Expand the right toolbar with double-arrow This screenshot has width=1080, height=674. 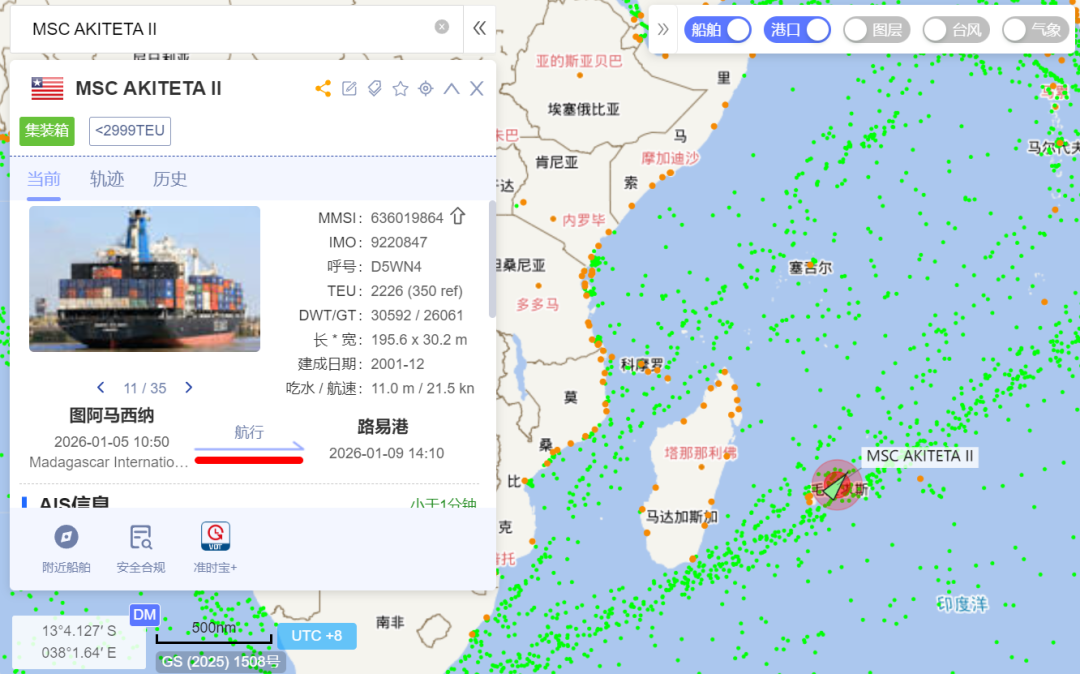click(x=664, y=29)
